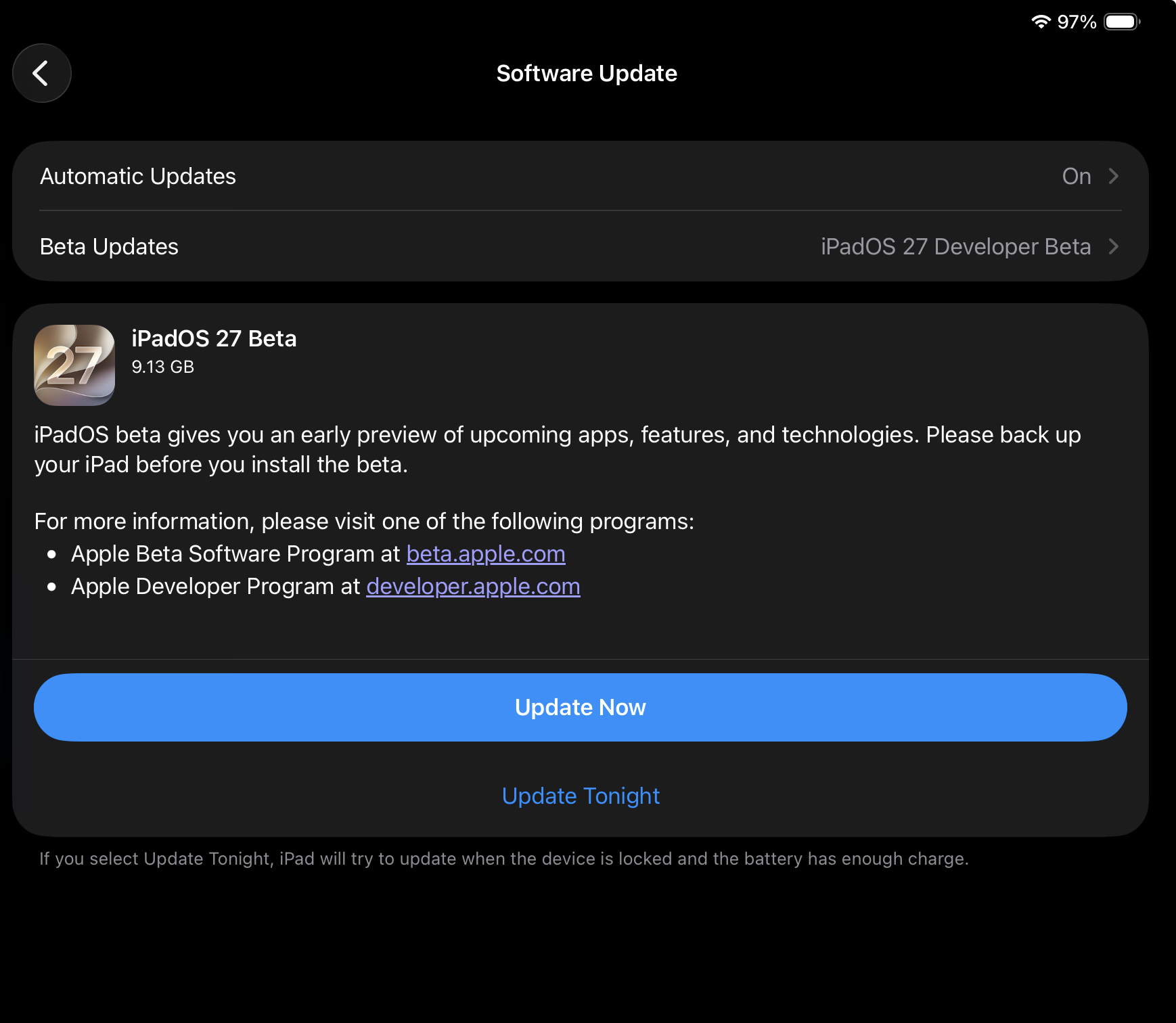
Task: Tap the iPadOS 27 Beta title
Action: tap(214, 338)
